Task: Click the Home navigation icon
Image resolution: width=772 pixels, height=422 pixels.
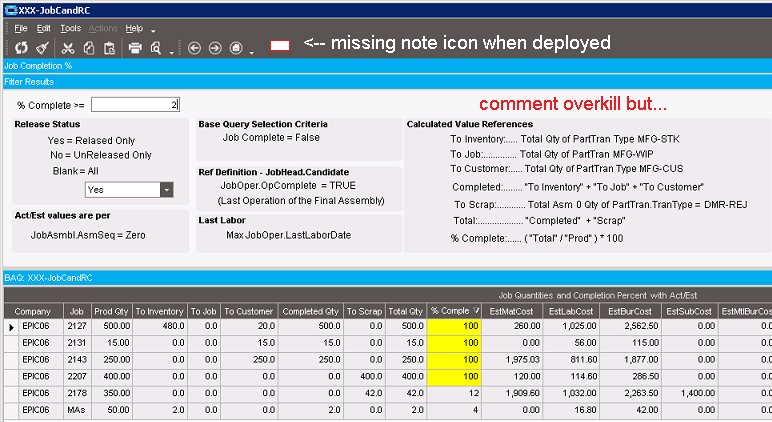Action: coord(236,48)
